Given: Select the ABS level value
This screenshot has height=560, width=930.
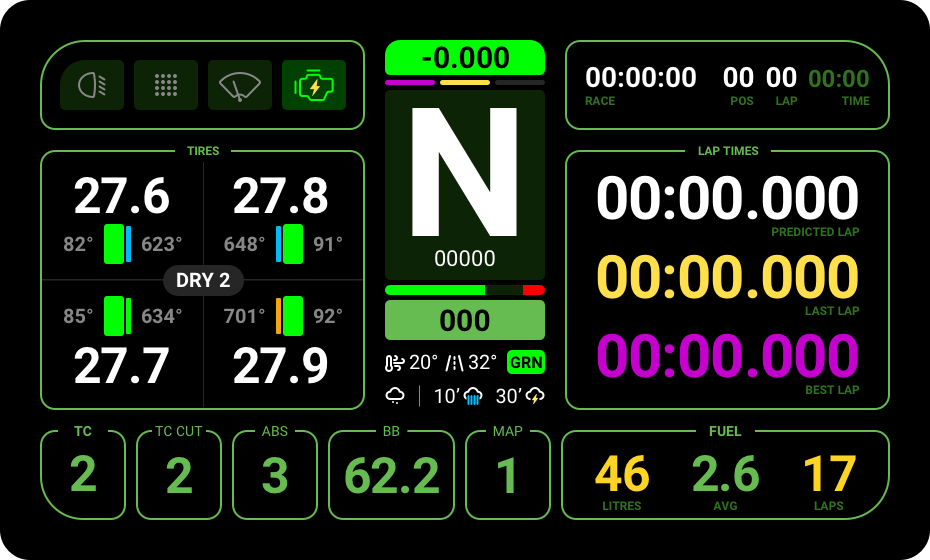Looking at the screenshot, I should tap(275, 475).
